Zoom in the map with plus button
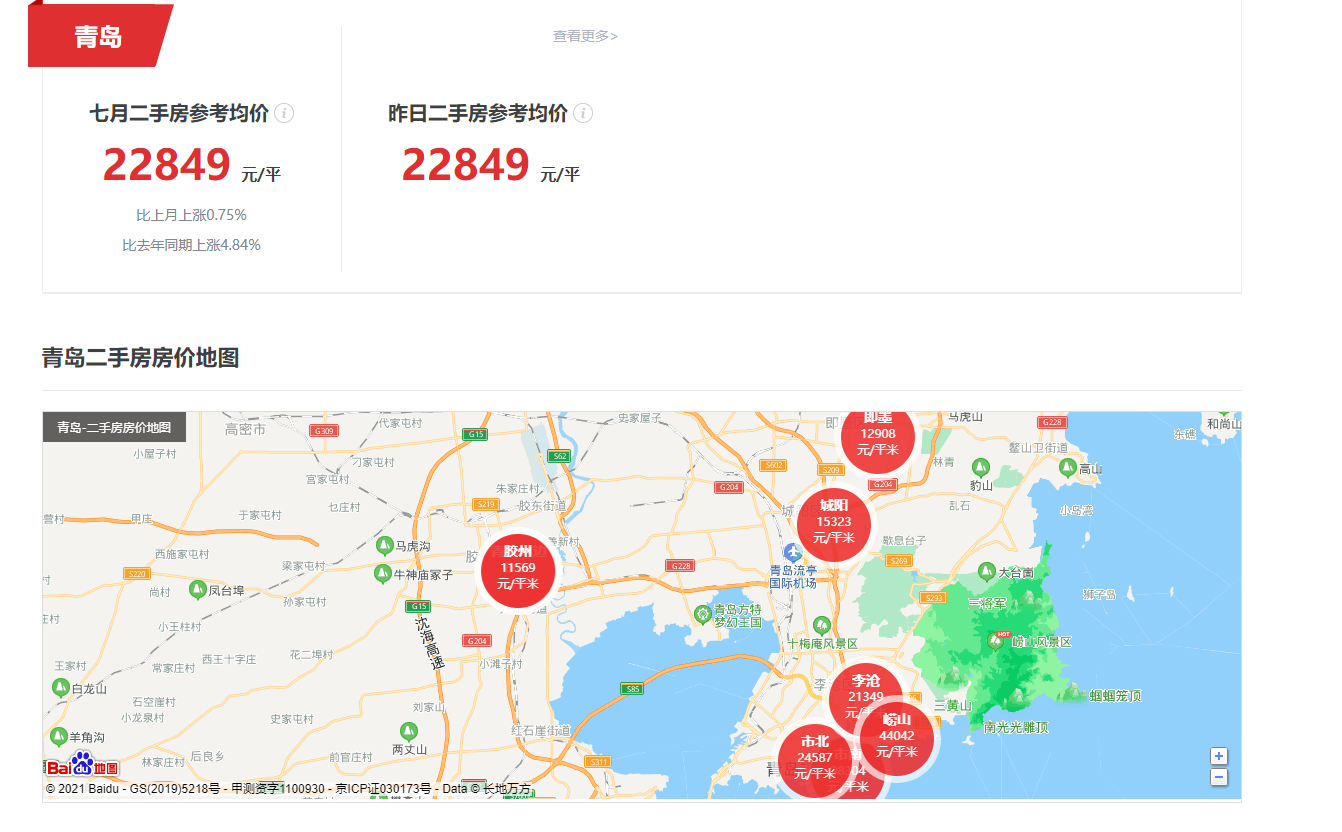Screen dimensions: 1342x832 pyautogui.click(x=1219, y=756)
